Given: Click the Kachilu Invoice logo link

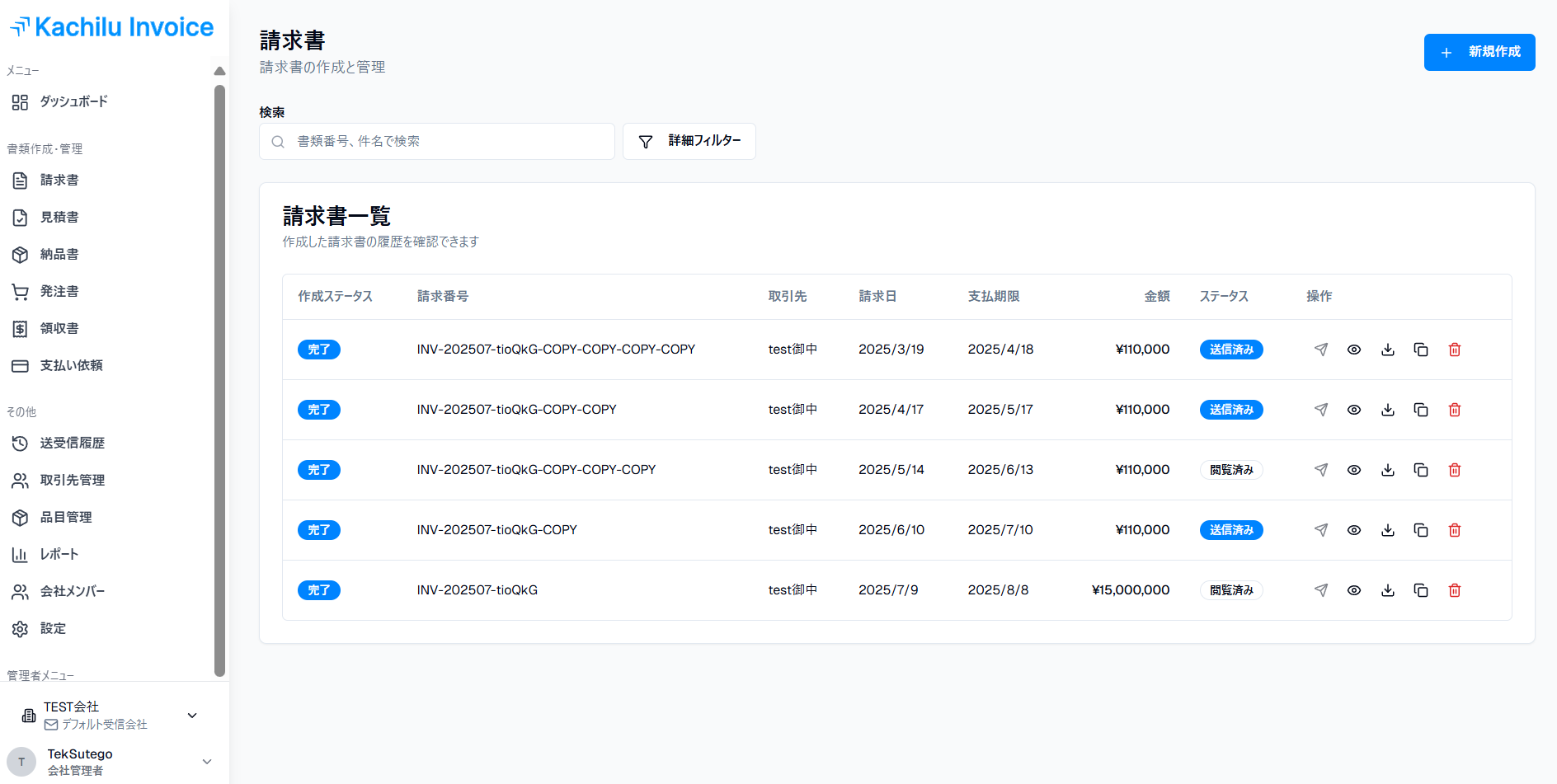Looking at the screenshot, I should (112, 27).
